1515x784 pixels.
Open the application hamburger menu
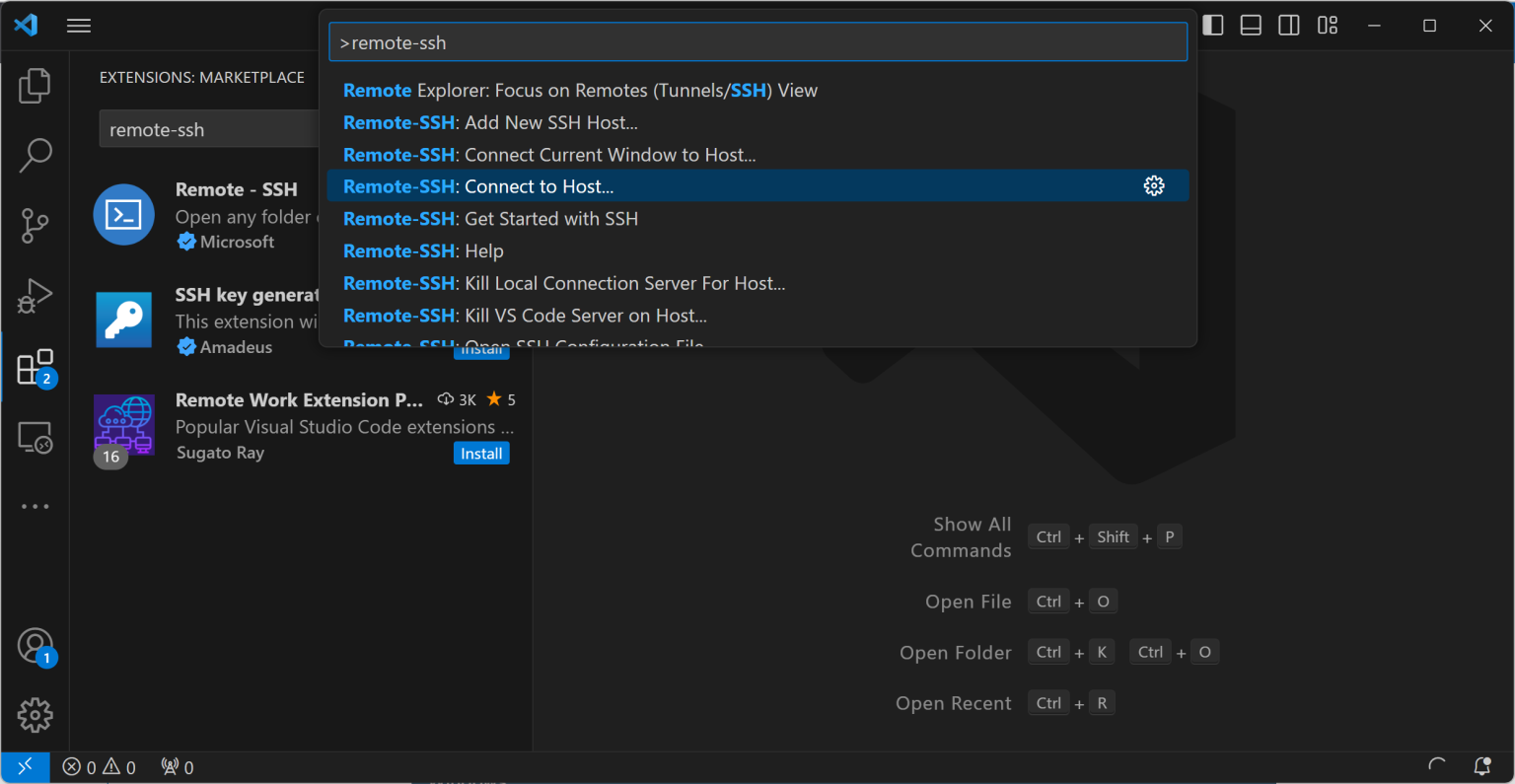[x=78, y=25]
